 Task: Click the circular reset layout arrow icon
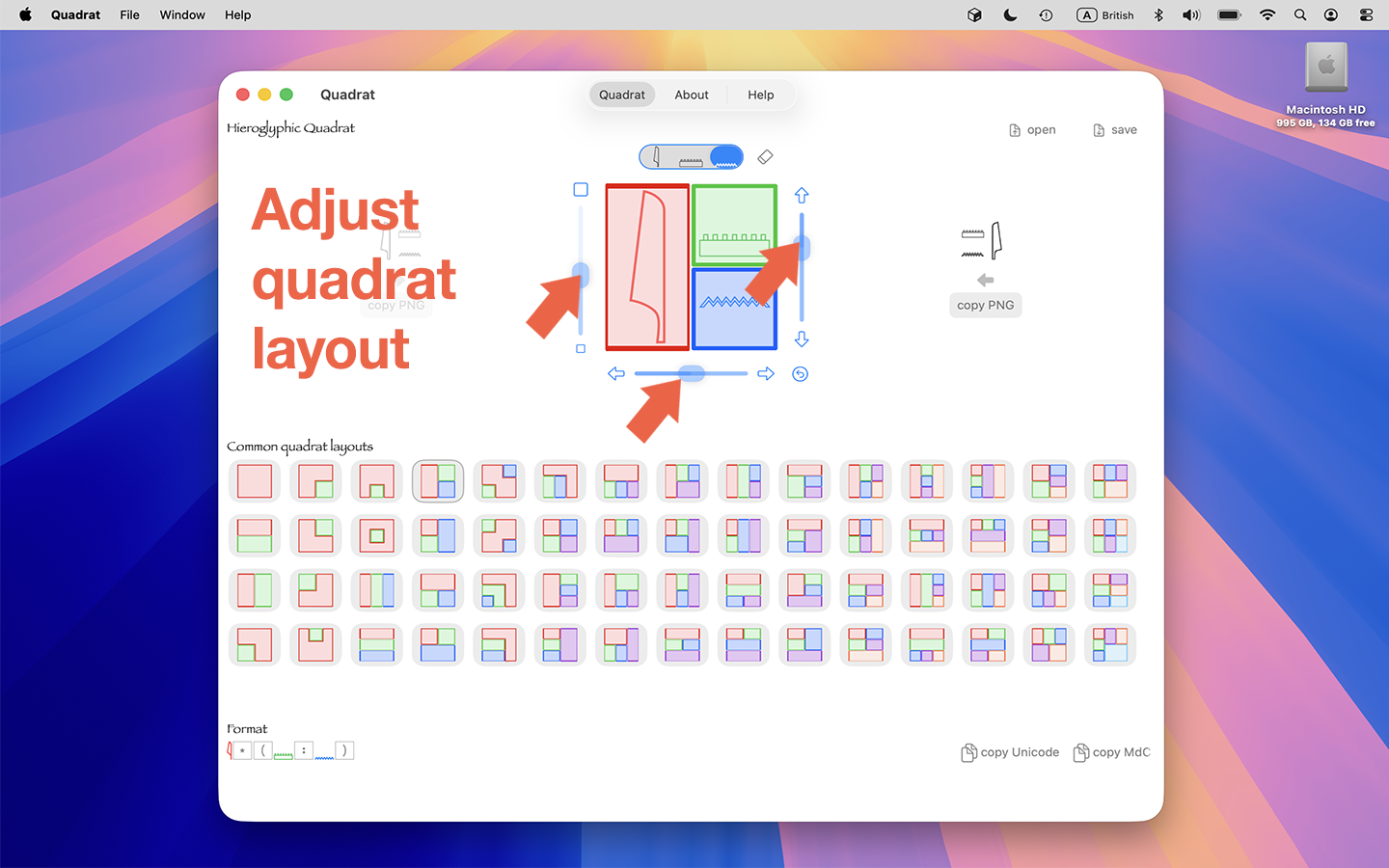tap(800, 373)
